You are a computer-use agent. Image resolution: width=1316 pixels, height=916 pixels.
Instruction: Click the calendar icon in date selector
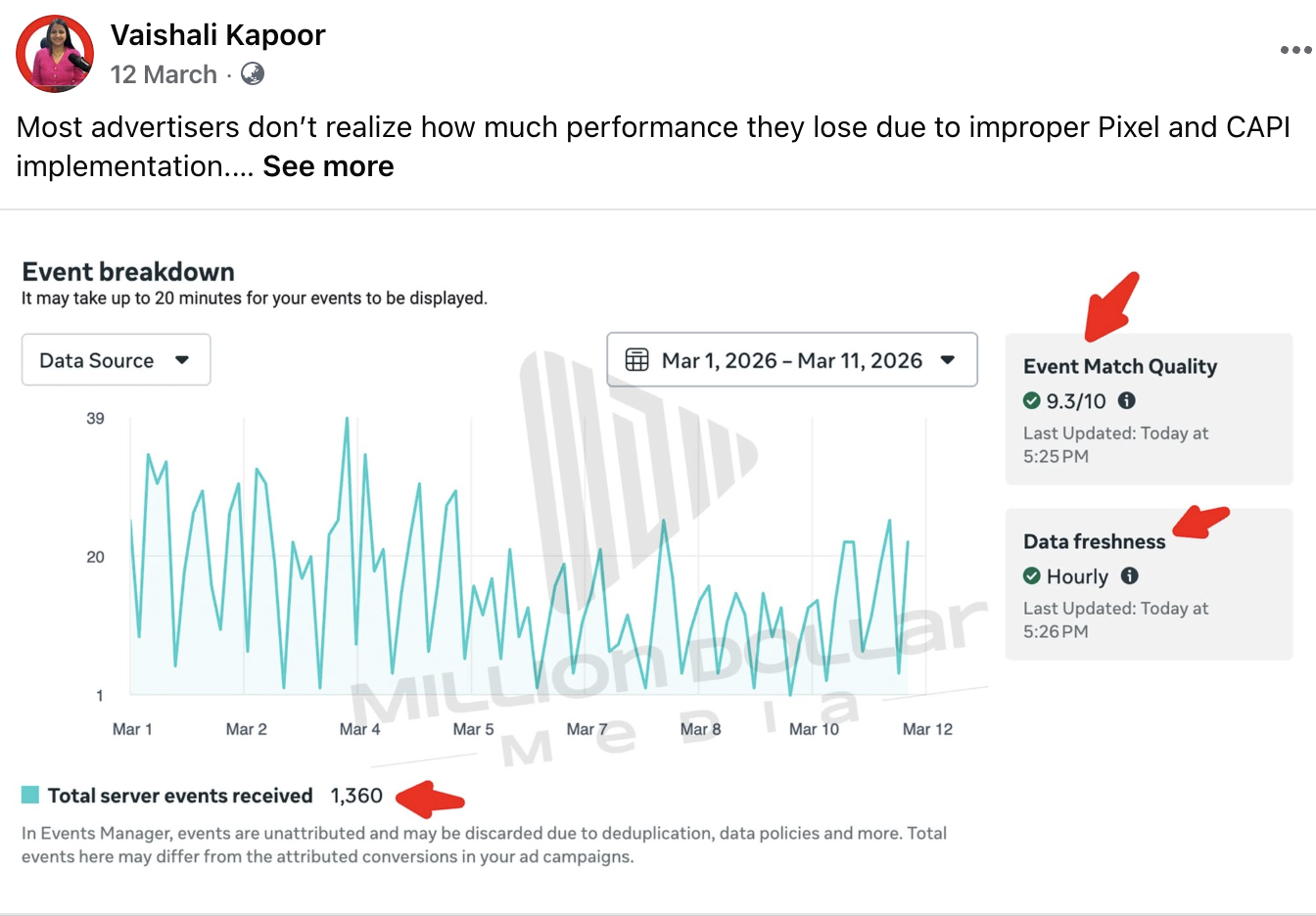click(x=636, y=360)
